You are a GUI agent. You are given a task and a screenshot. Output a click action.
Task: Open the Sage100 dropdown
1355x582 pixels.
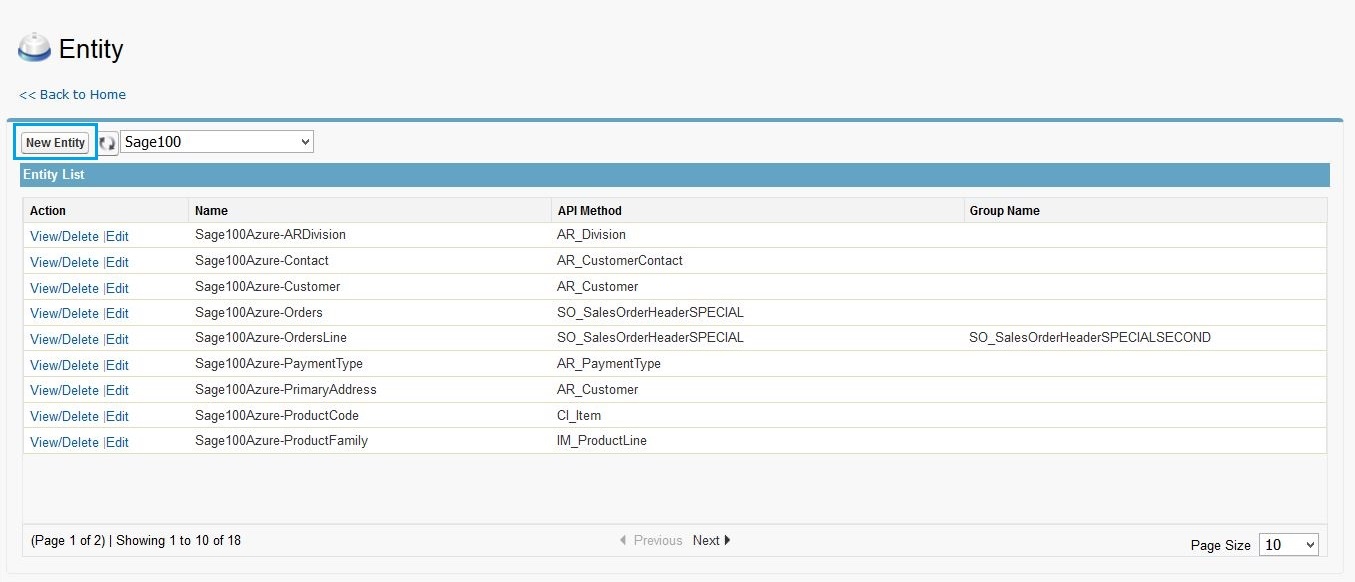pos(217,142)
